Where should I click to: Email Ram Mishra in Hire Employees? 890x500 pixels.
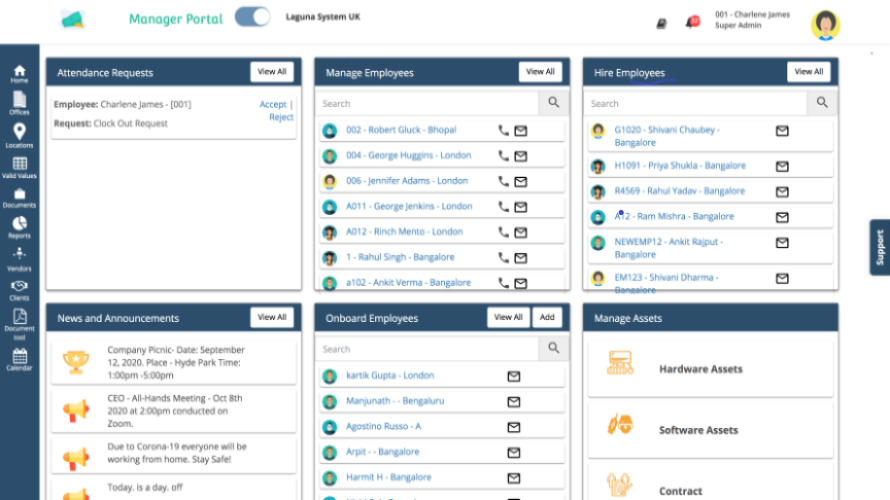click(x=782, y=217)
